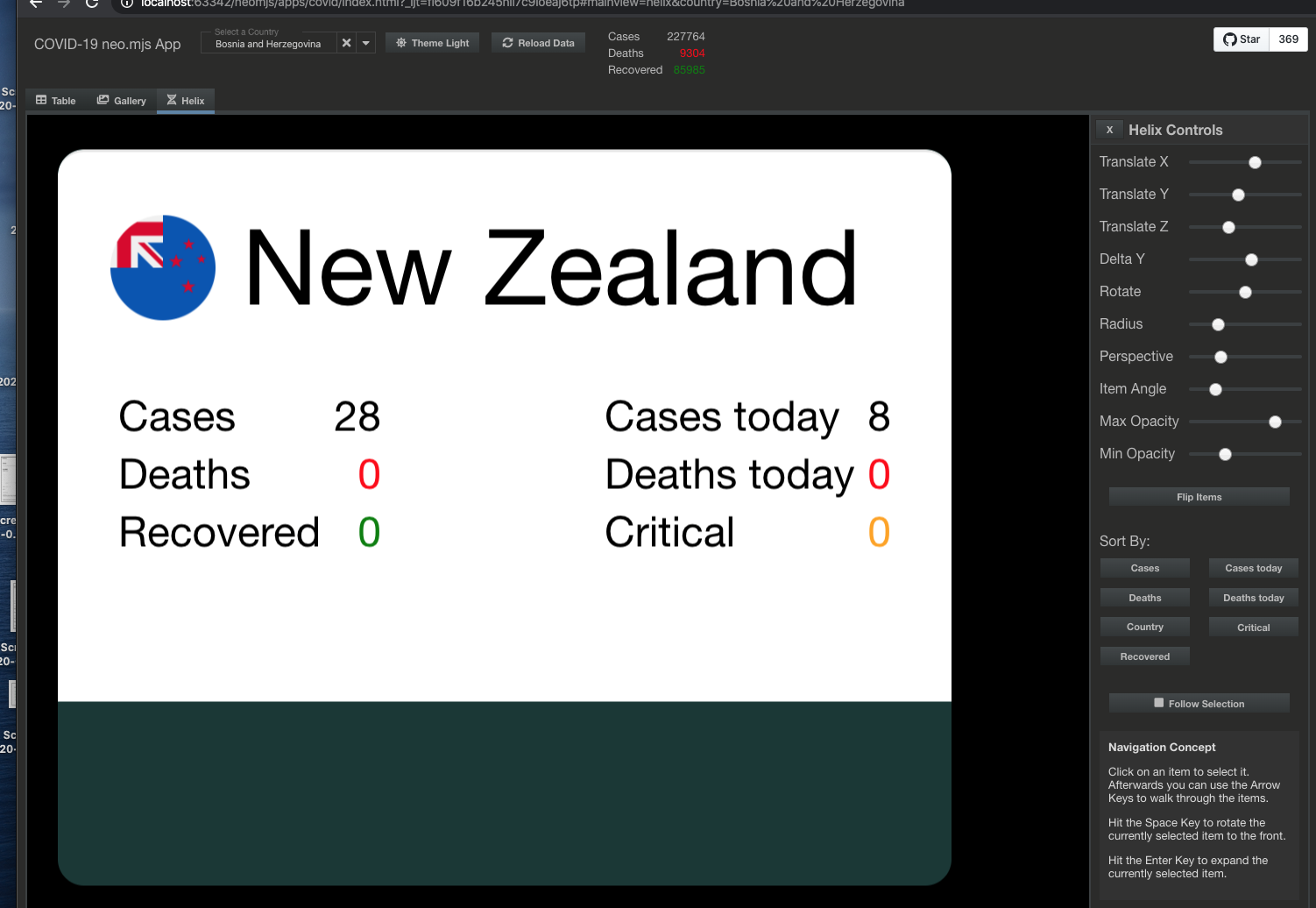Select the Helix tab
The height and width of the screenshot is (908, 1316).
186,101
